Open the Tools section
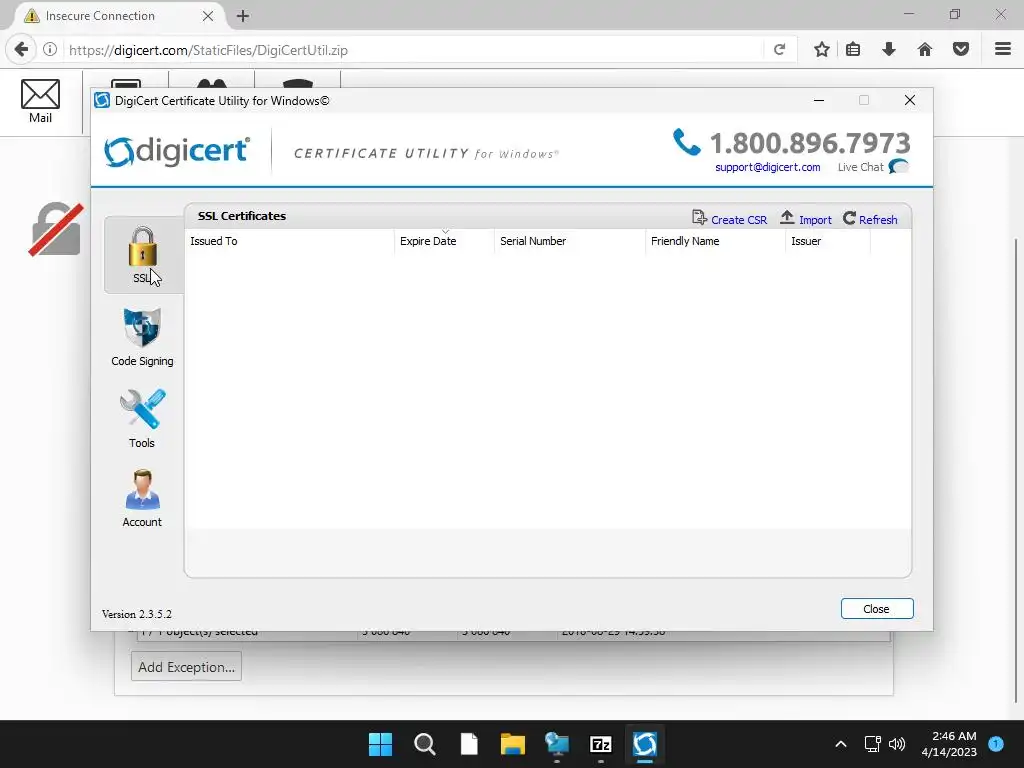1024x768 pixels. 142,419
